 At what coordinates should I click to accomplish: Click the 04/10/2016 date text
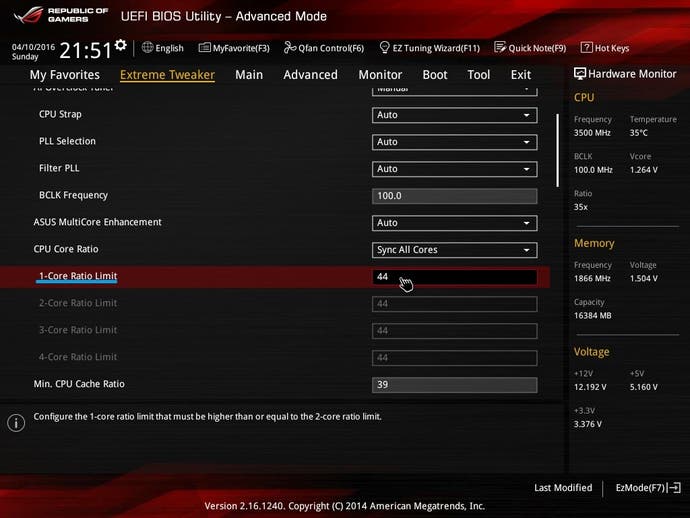(33, 47)
